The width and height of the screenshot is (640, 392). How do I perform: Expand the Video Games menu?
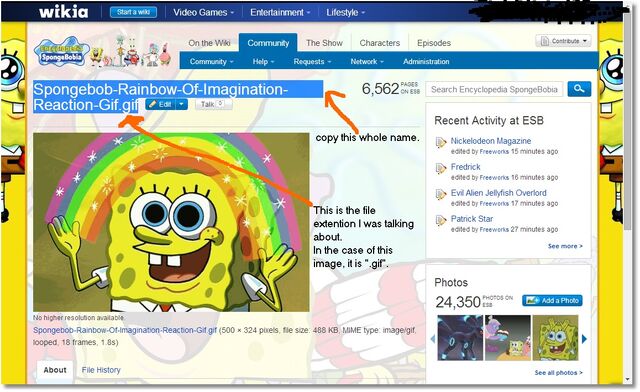[x=203, y=12]
